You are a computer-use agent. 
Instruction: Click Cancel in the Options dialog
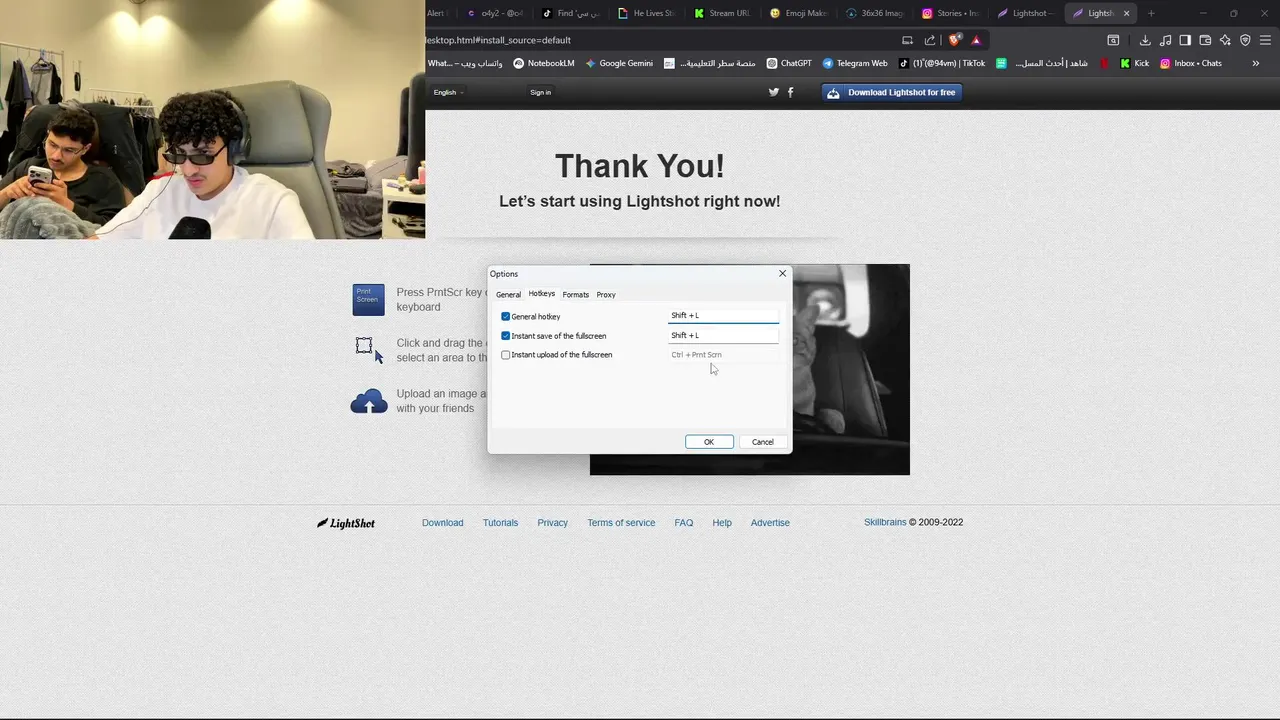click(762, 442)
